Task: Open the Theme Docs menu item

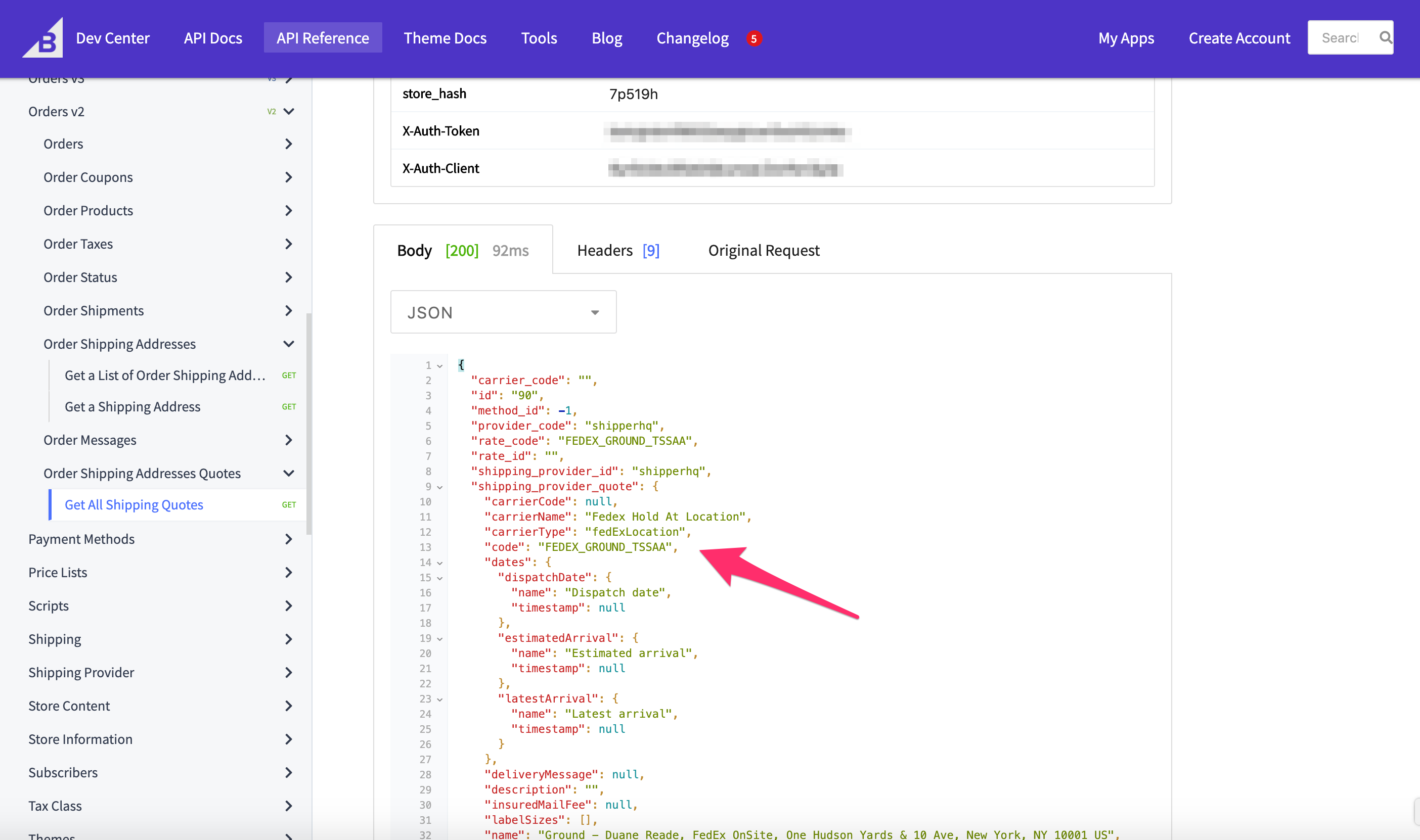Action: point(445,38)
